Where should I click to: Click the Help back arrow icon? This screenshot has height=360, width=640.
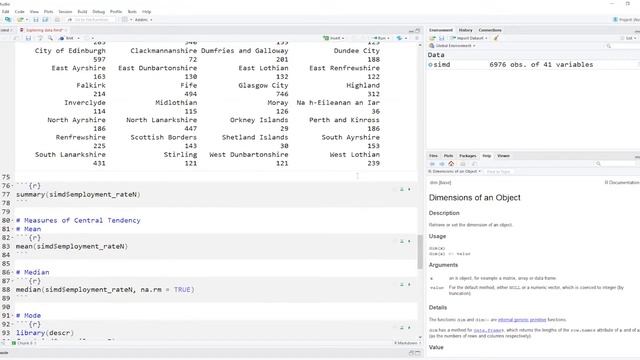click(432, 164)
